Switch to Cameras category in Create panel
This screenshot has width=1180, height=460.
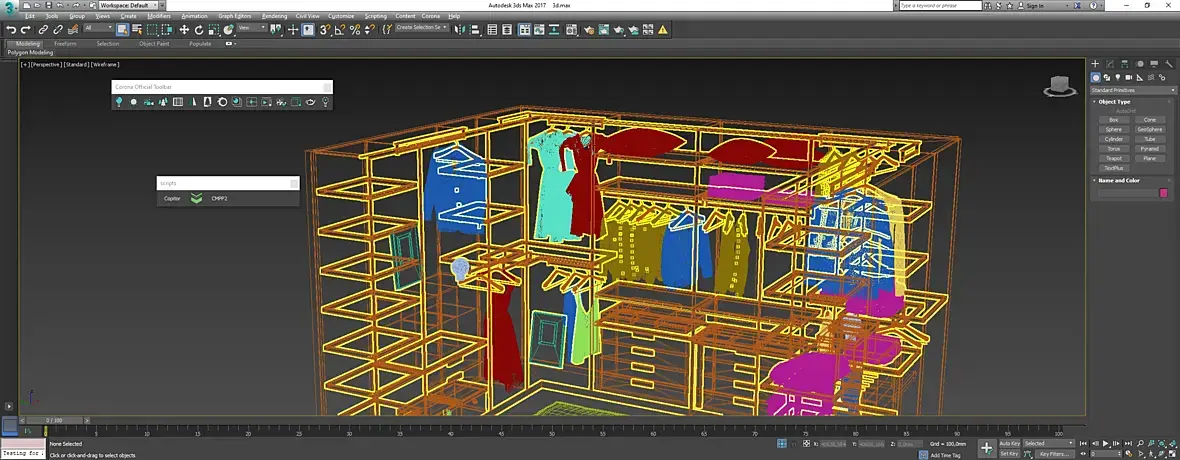tap(1130, 77)
